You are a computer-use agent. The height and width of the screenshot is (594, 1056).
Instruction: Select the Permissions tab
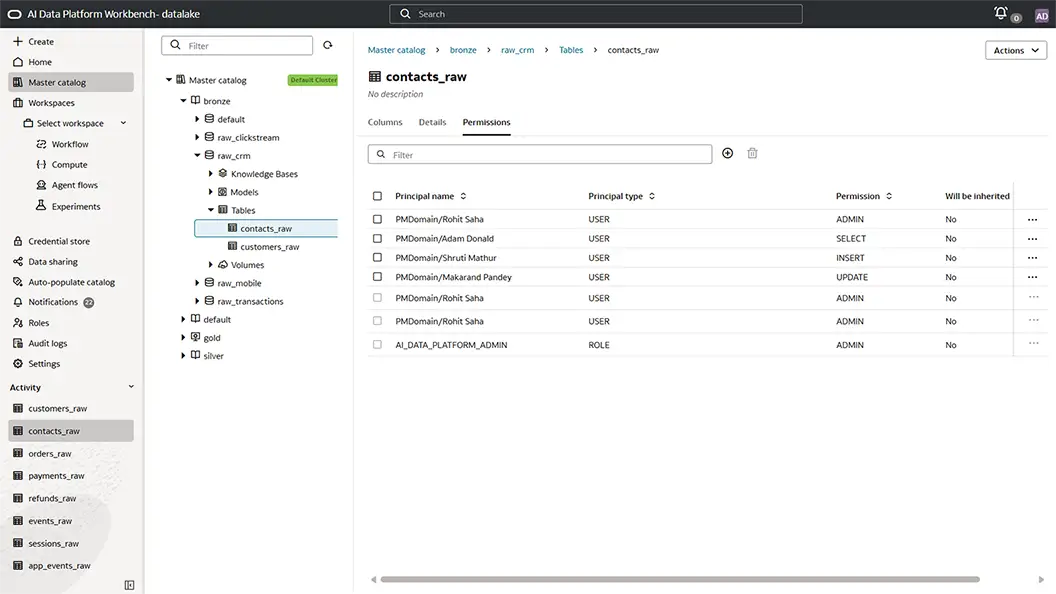[486, 122]
